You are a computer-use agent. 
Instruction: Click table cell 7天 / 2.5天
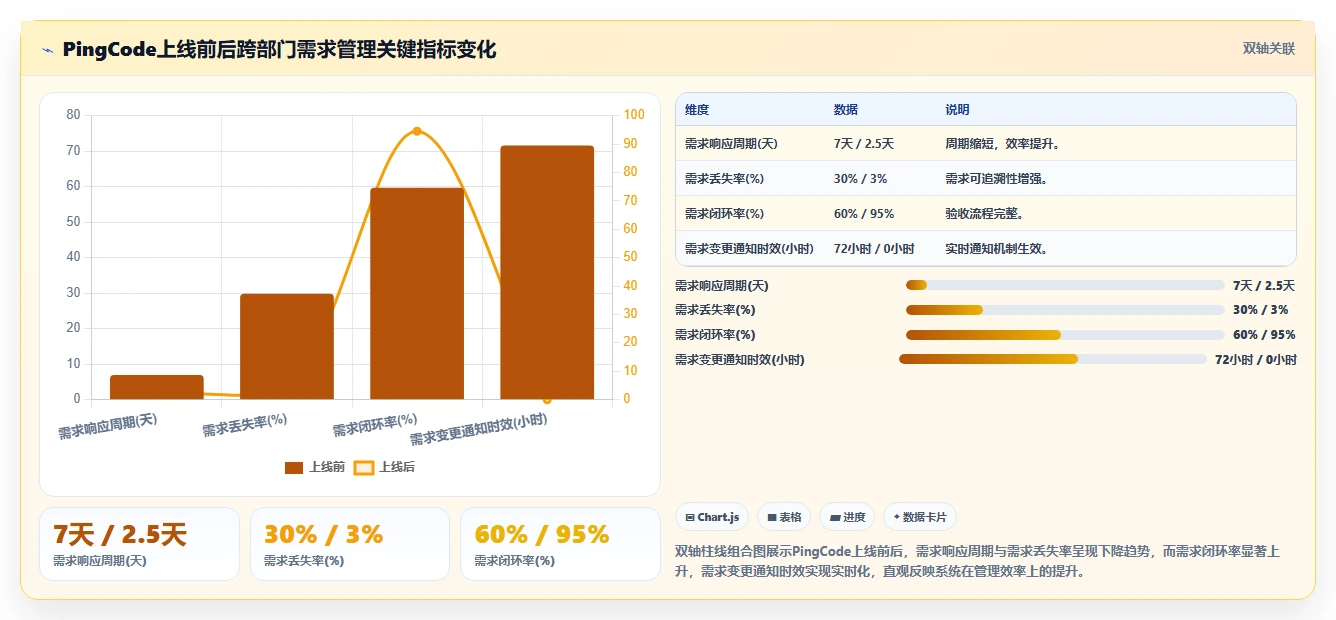864,144
